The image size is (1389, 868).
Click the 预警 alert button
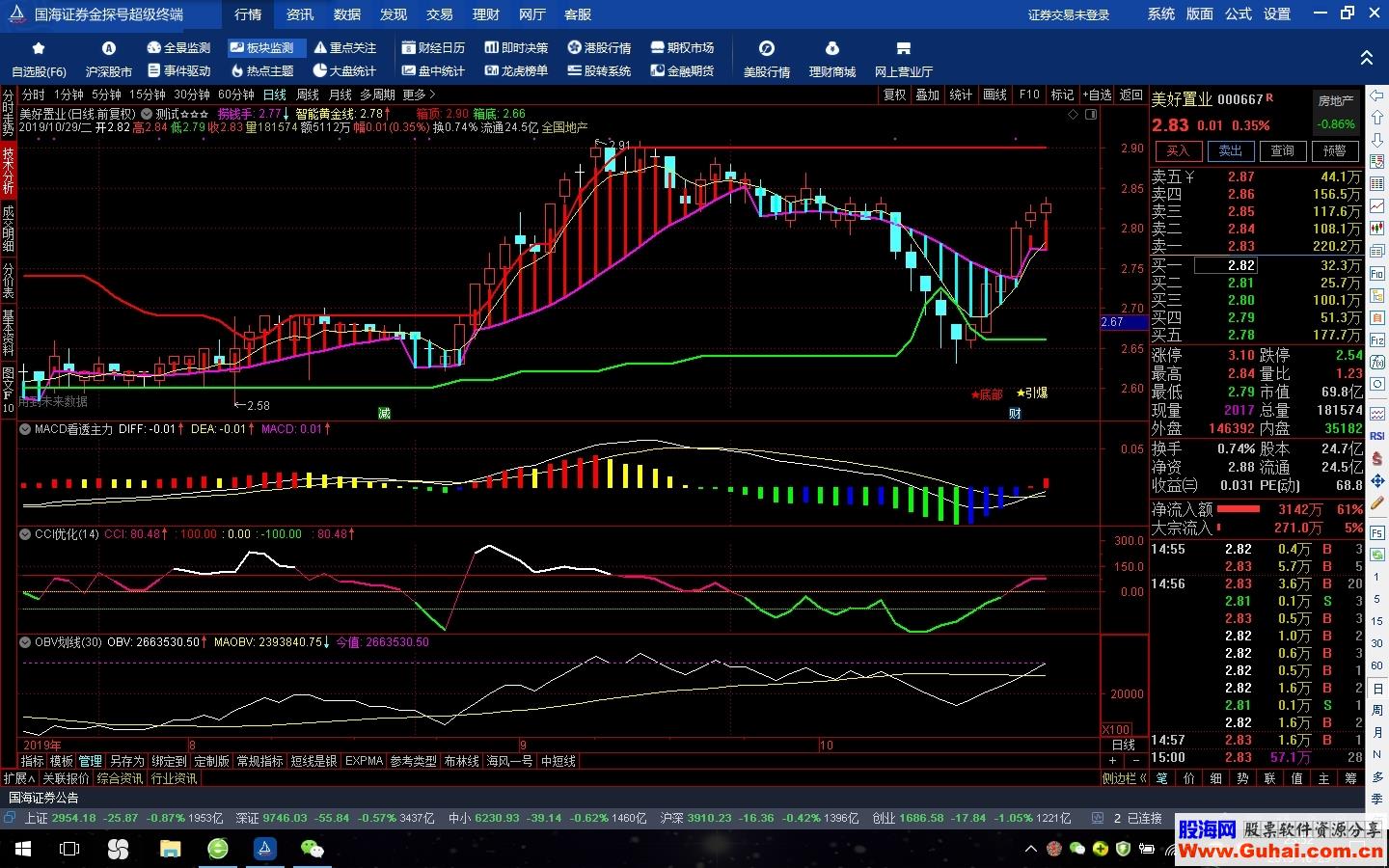[x=1335, y=151]
